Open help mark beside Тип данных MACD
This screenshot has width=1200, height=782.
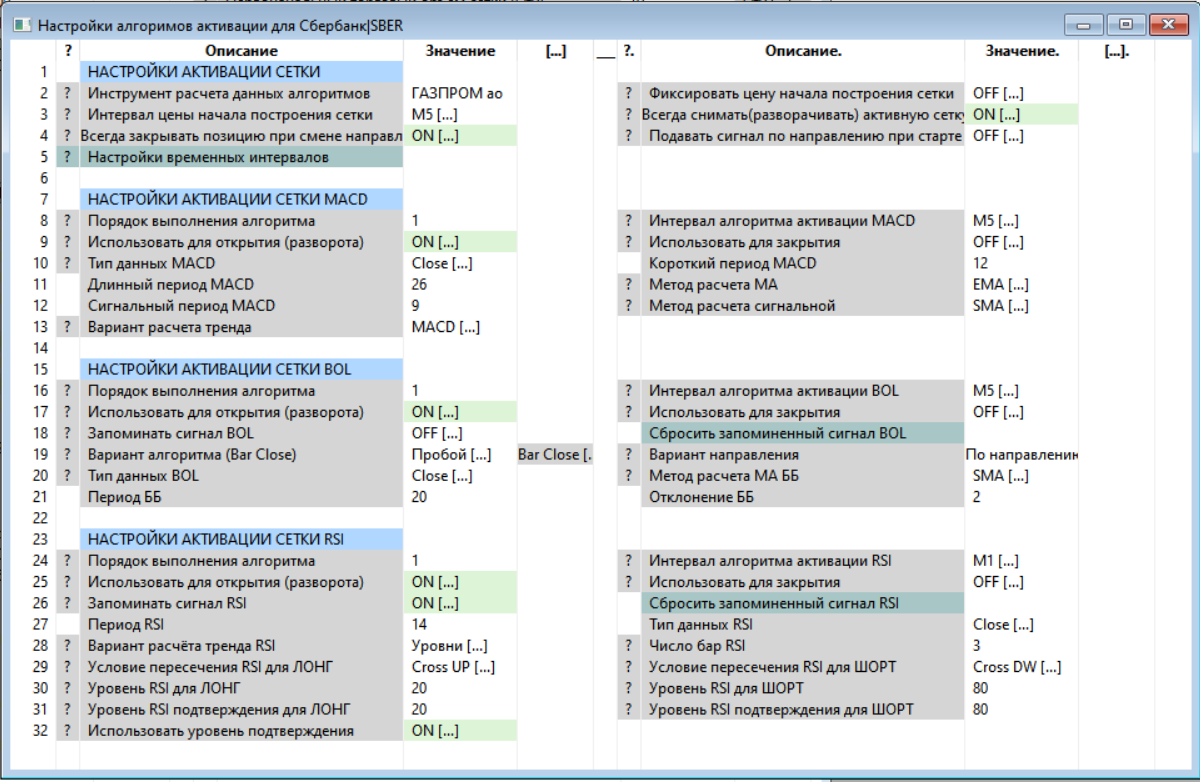coord(68,263)
